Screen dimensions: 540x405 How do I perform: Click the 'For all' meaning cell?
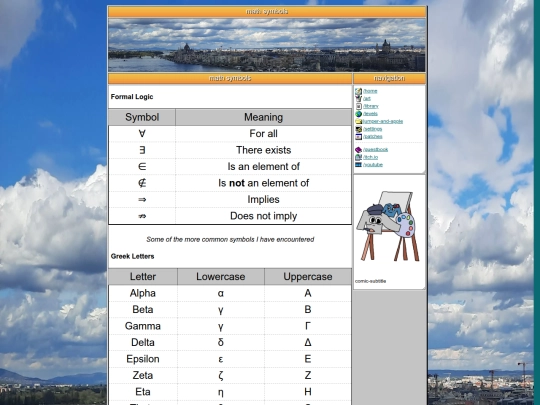pyautogui.click(x=263, y=134)
